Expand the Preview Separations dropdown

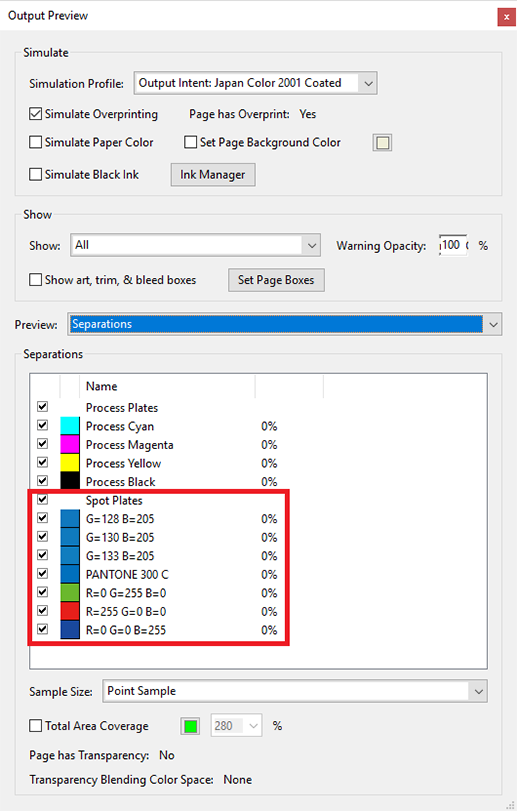pos(284,325)
